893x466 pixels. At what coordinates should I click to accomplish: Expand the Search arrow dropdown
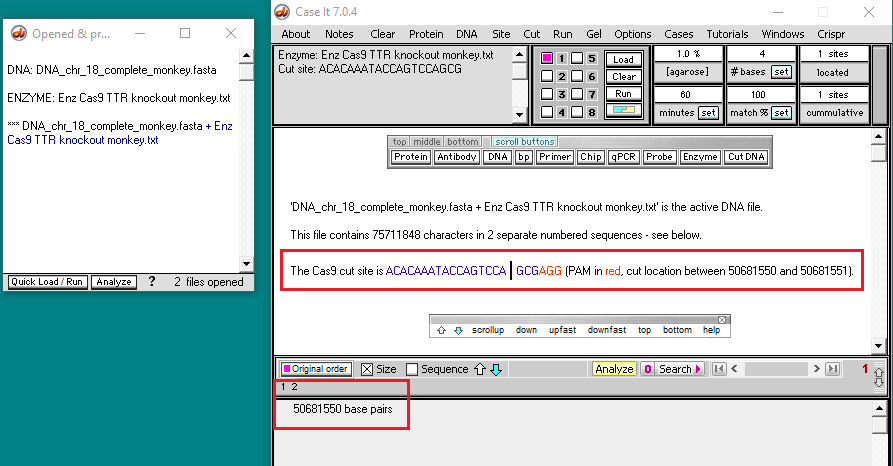point(698,369)
